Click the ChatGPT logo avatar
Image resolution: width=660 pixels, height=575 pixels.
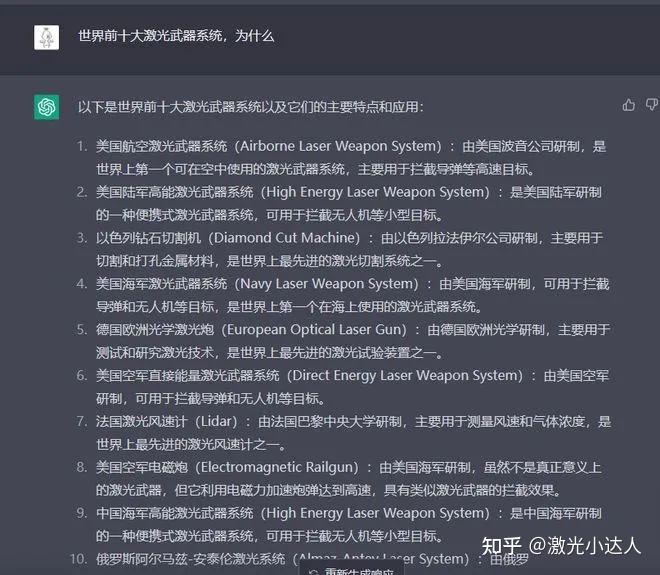click(46, 107)
